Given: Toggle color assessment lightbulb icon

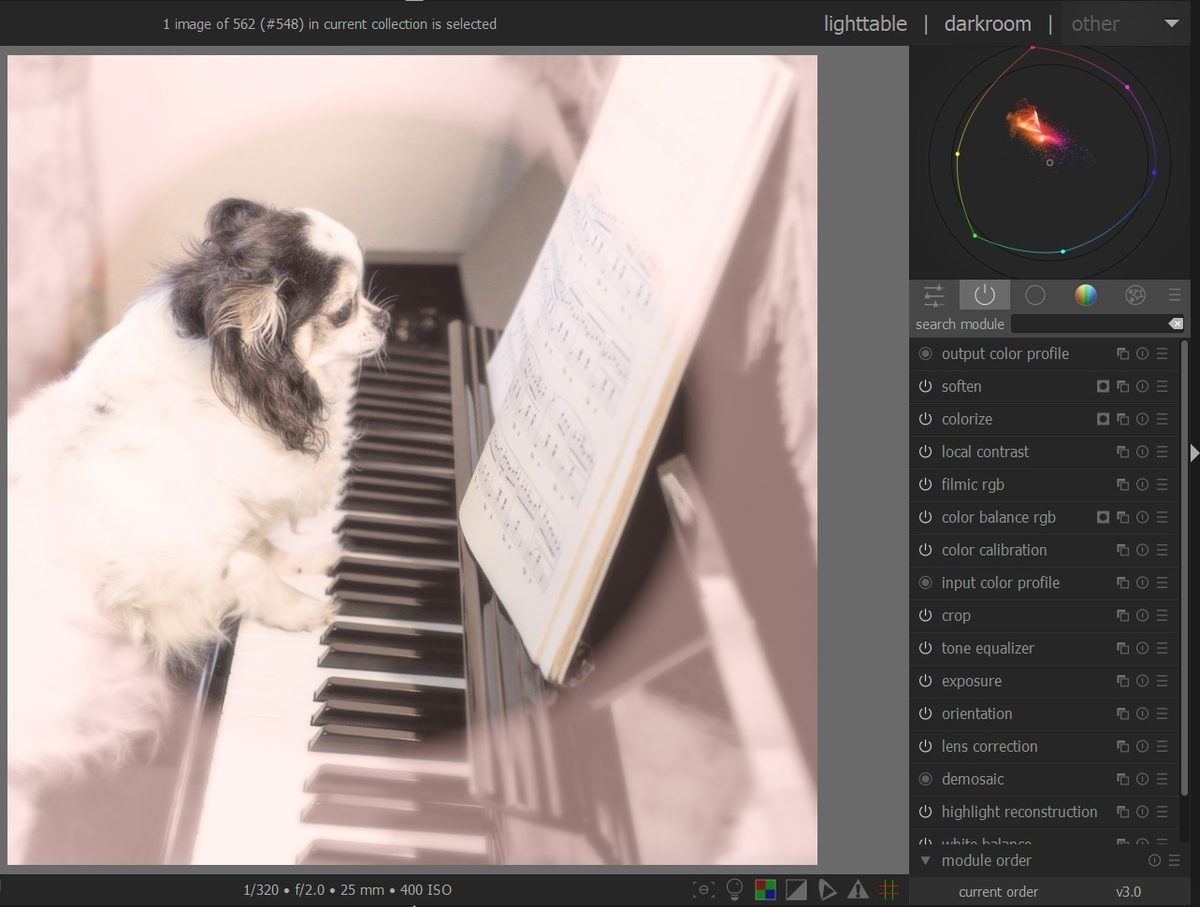Looking at the screenshot, I should click(735, 889).
